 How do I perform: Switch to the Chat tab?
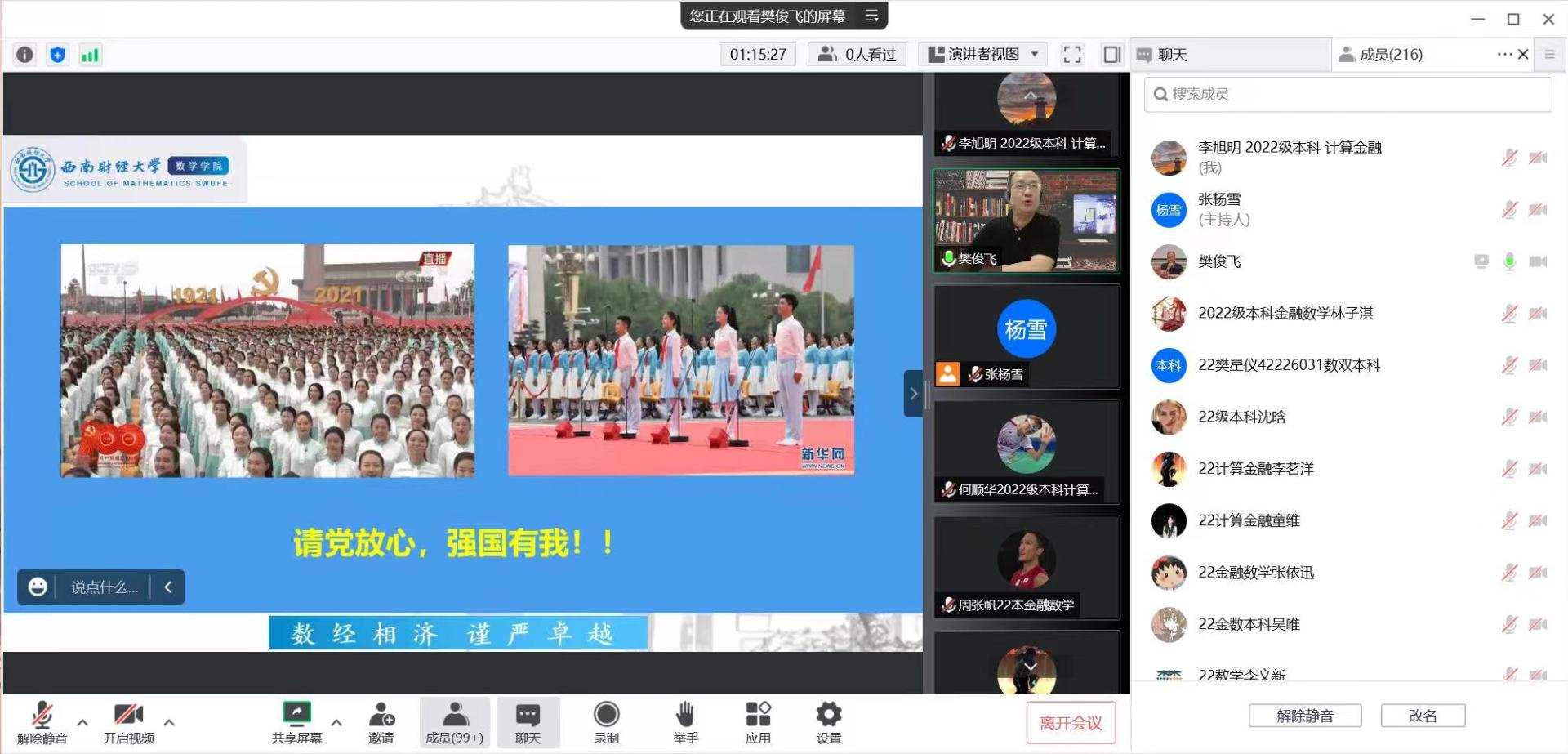pos(1172,55)
